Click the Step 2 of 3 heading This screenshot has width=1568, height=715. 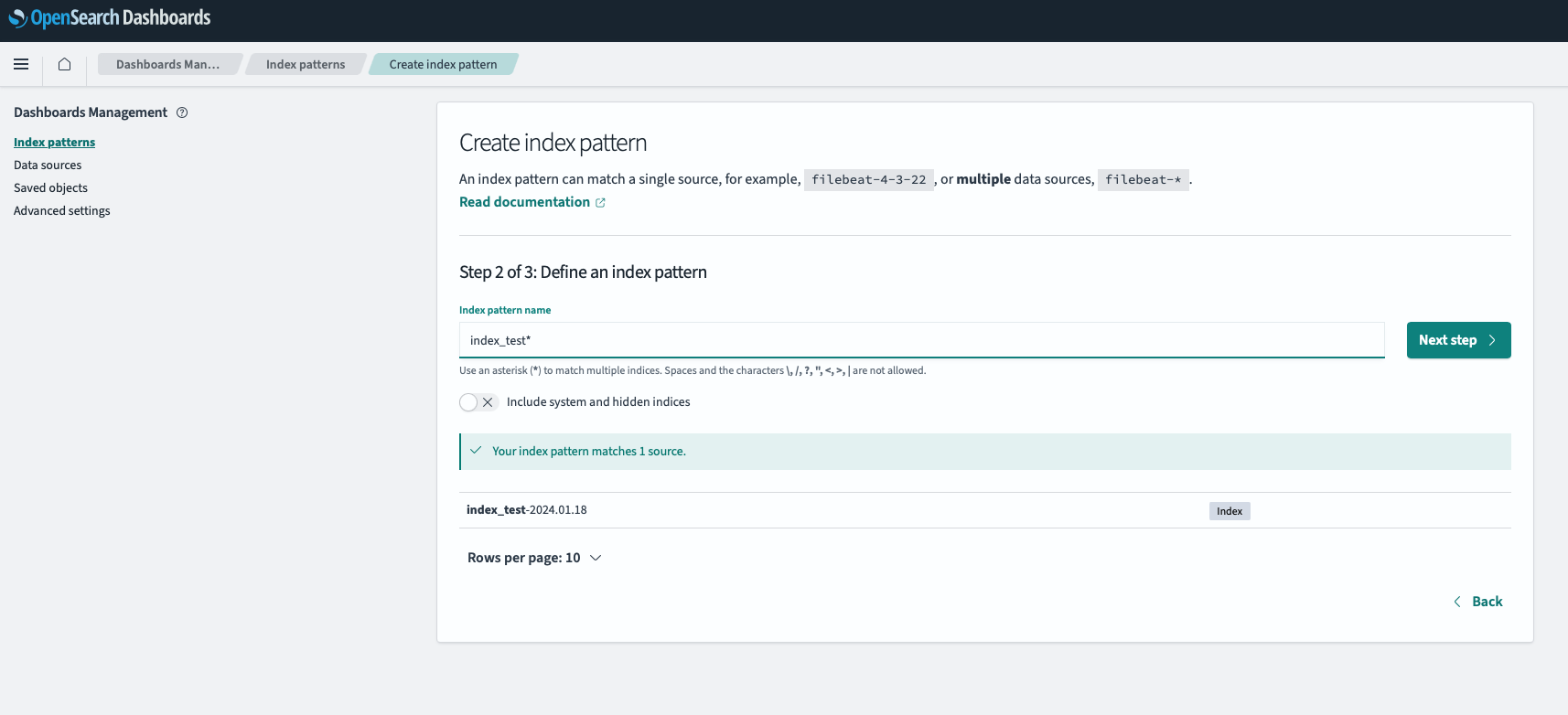coord(583,272)
